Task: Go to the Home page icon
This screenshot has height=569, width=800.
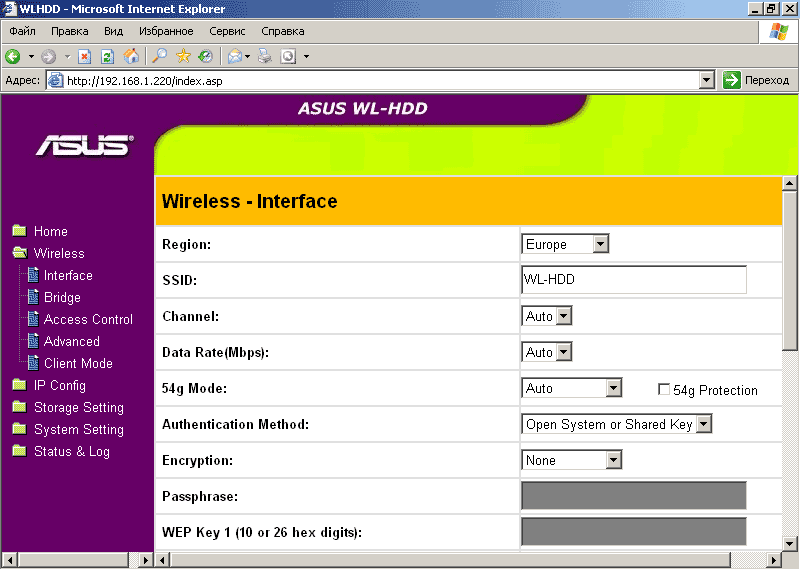Action: [x=132, y=56]
